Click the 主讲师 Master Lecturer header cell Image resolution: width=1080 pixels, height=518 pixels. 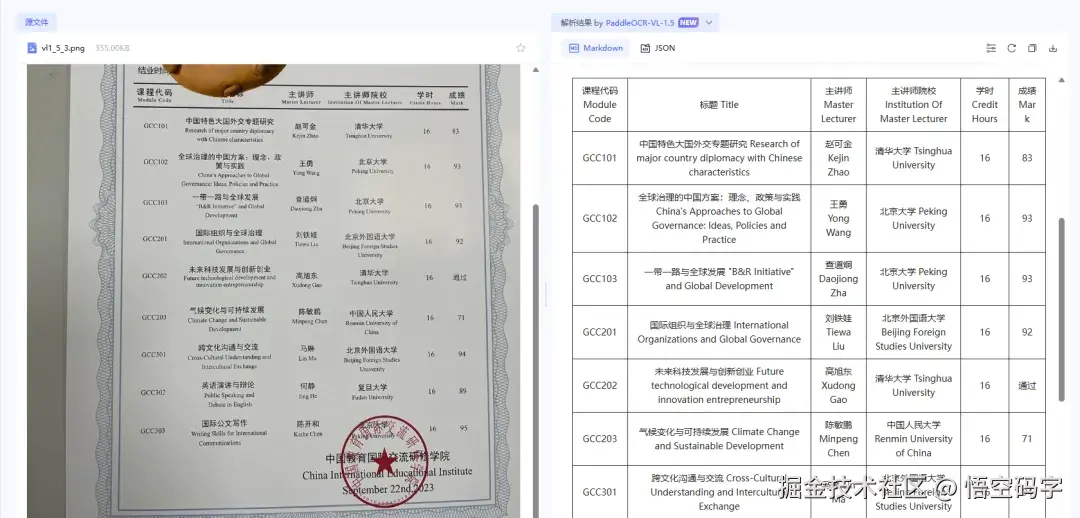(x=838, y=105)
